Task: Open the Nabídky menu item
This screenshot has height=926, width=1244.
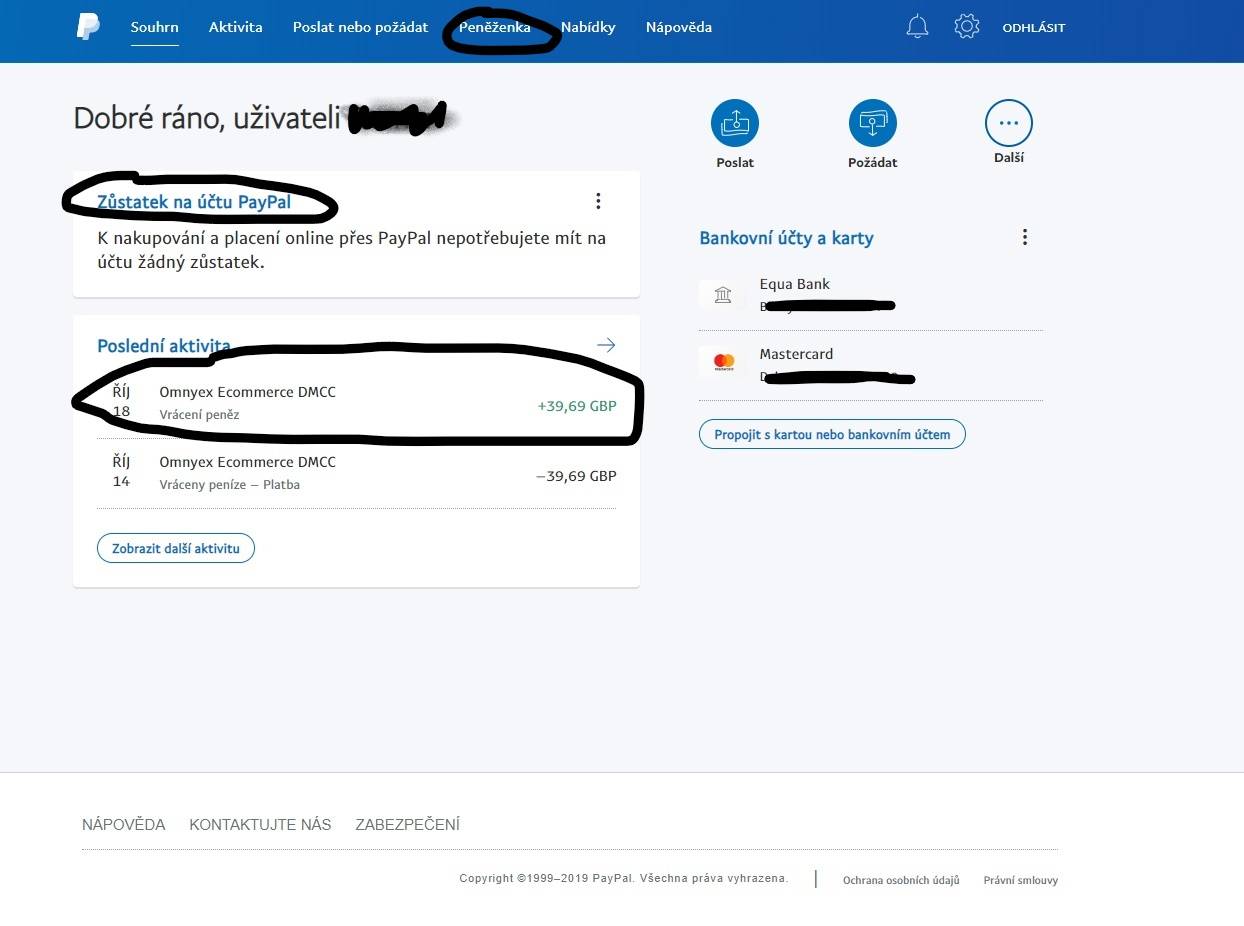Action: [x=588, y=27]
